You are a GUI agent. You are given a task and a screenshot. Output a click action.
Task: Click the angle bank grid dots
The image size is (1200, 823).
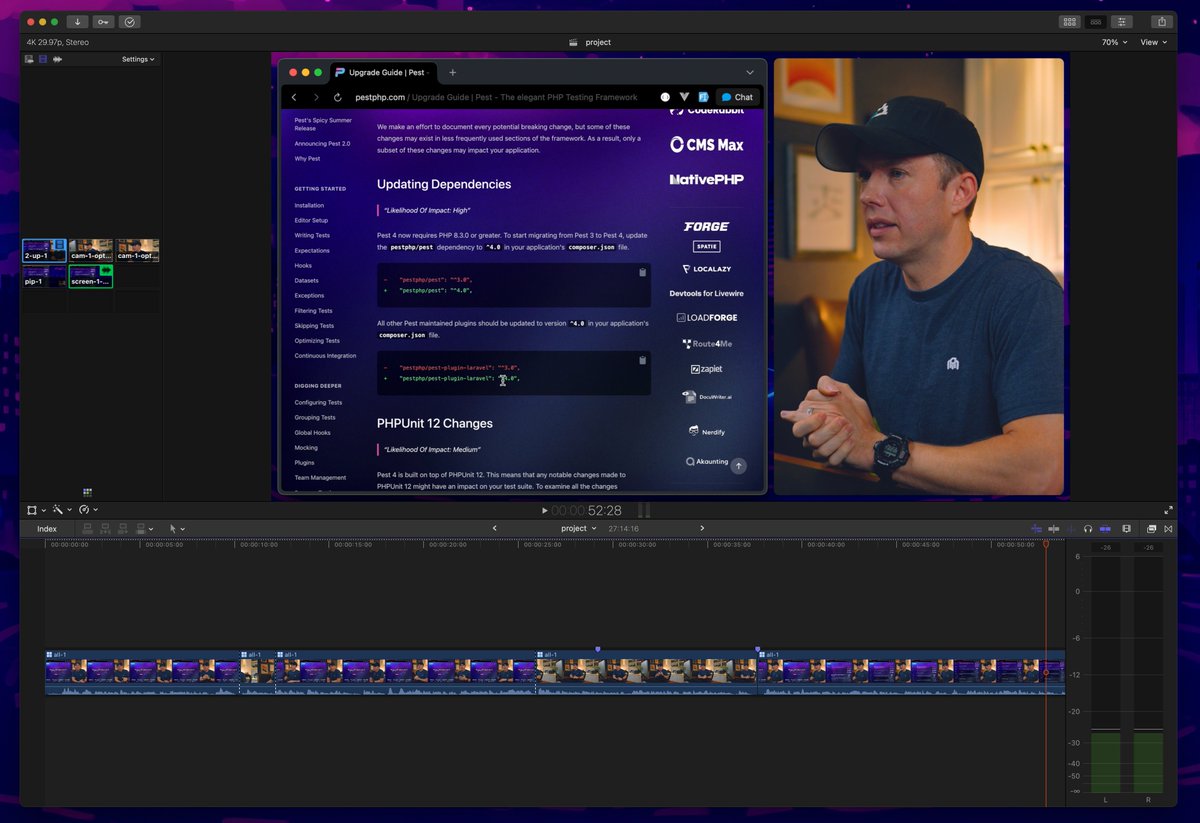click(x=87, y=492)
